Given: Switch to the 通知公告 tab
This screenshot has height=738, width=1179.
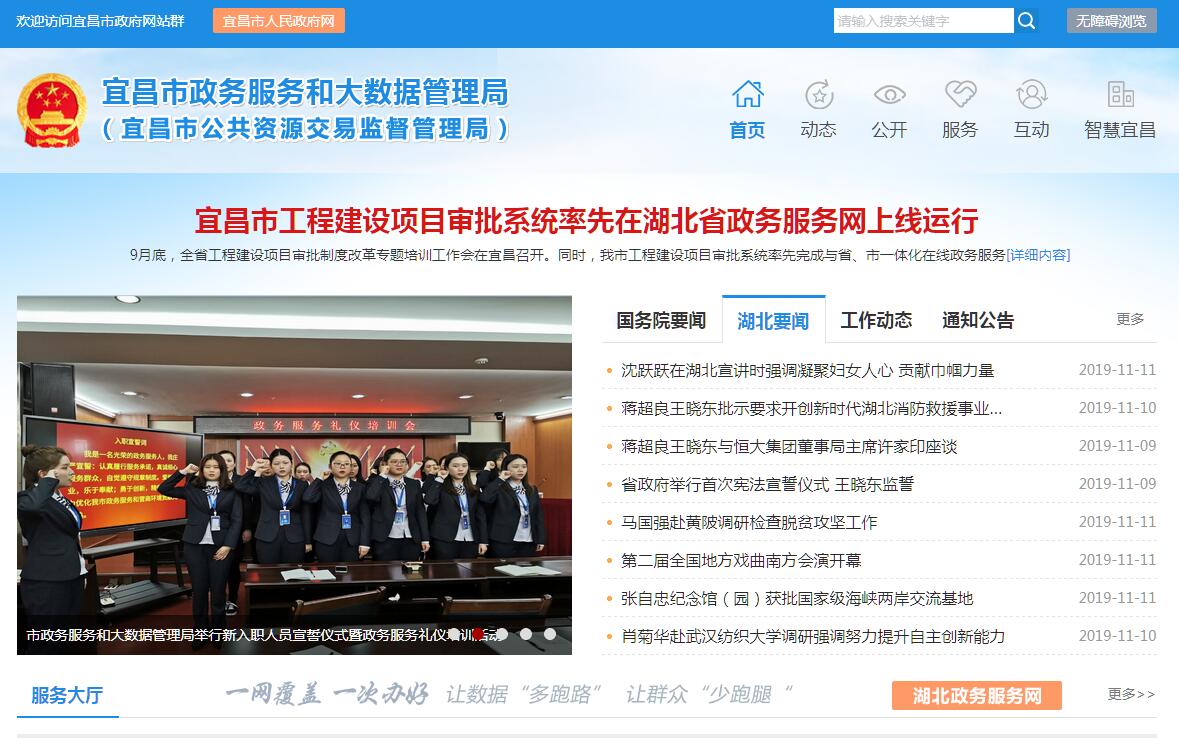Looking at the screenshot, I should (978, 320).
